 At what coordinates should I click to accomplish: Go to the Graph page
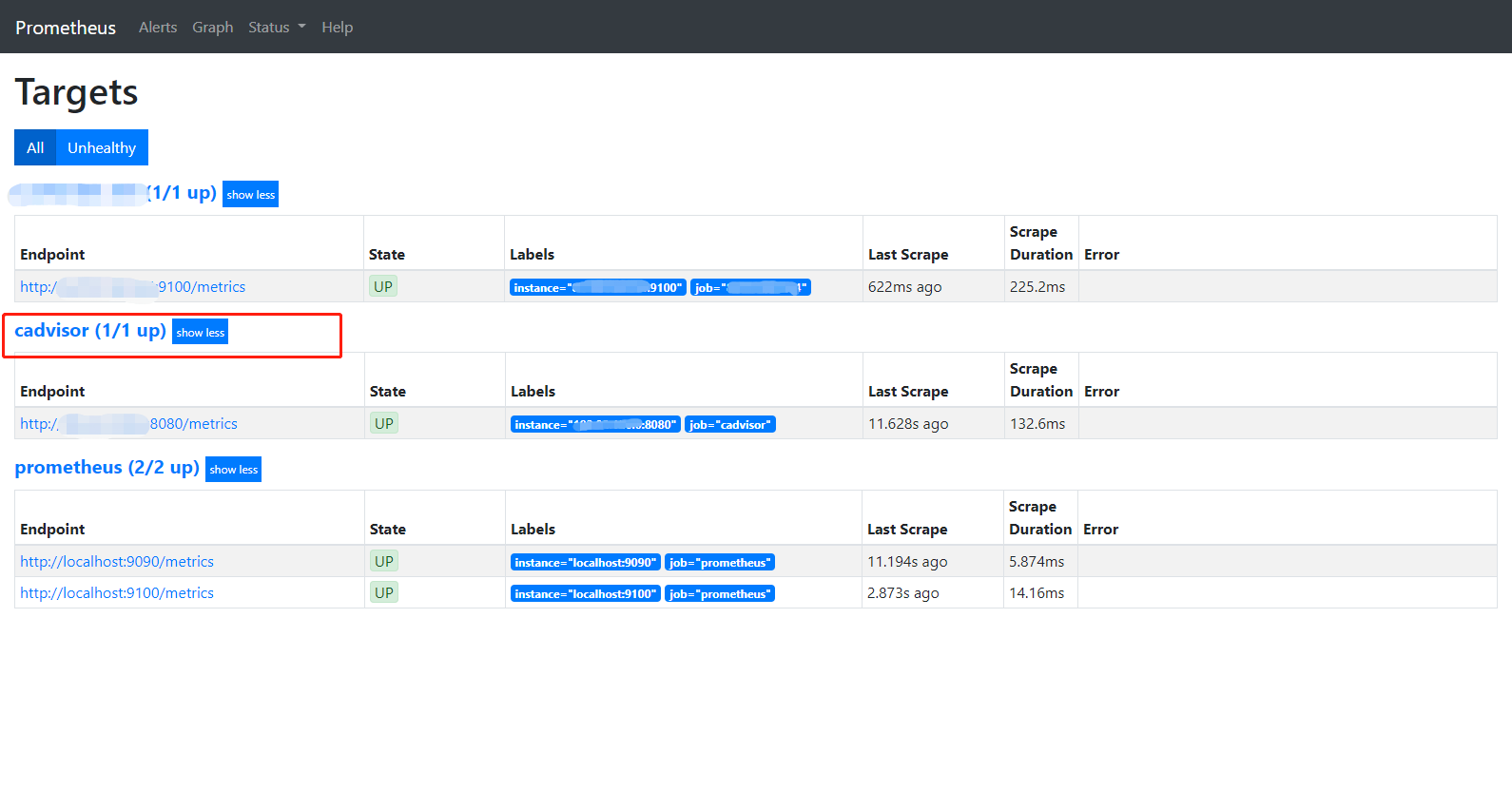tap(213, 28)
